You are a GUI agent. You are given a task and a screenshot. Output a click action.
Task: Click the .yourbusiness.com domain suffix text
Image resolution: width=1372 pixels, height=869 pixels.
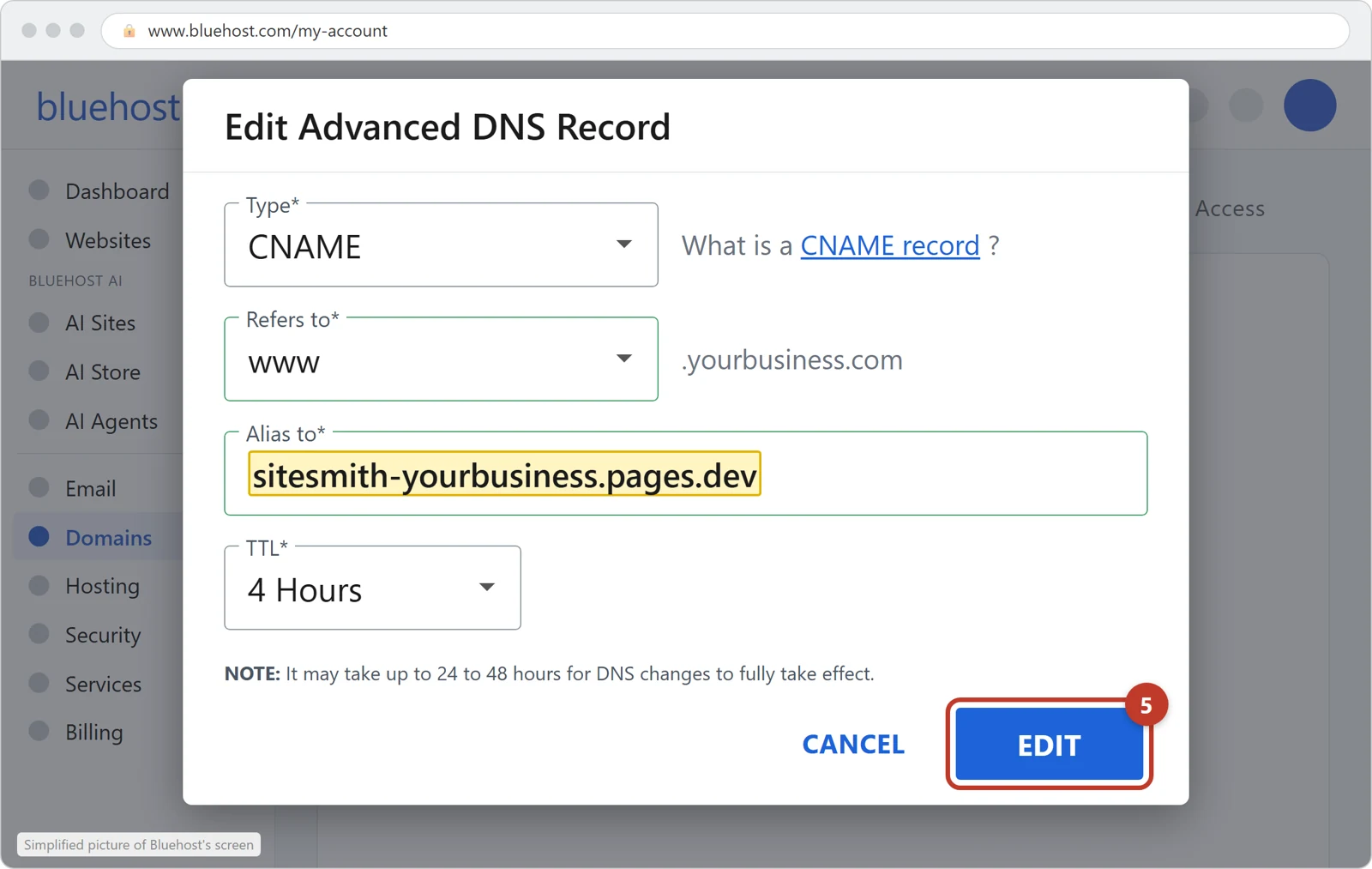(x=792, y=359)
